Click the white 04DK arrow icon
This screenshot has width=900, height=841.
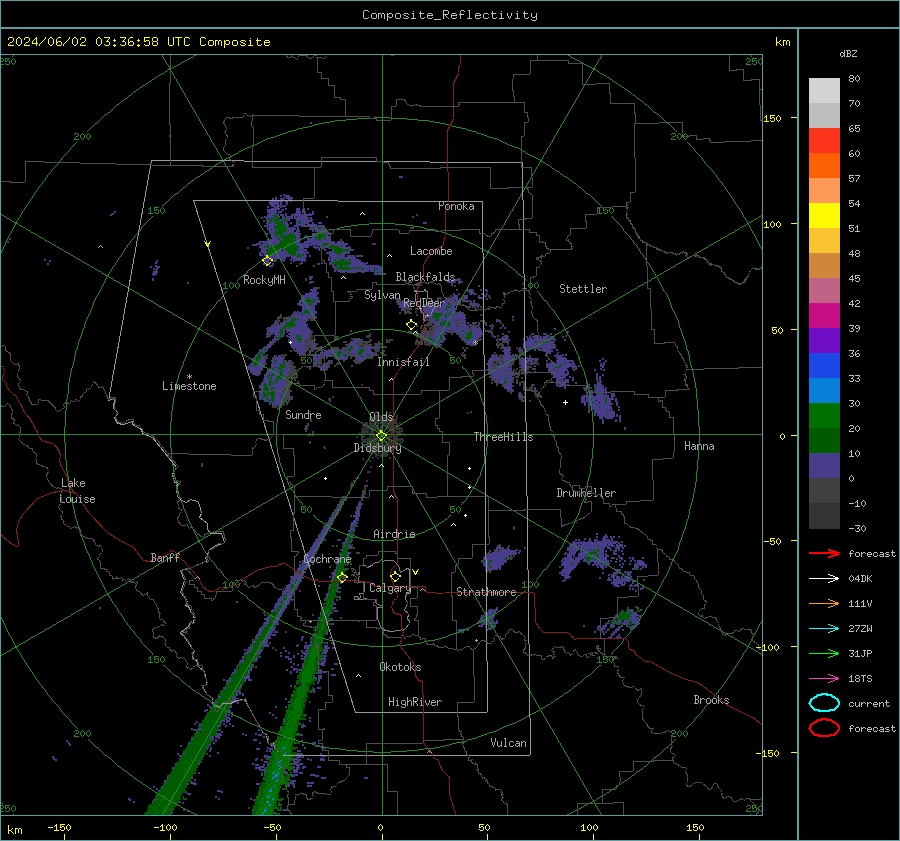click(x=824, y=579)
